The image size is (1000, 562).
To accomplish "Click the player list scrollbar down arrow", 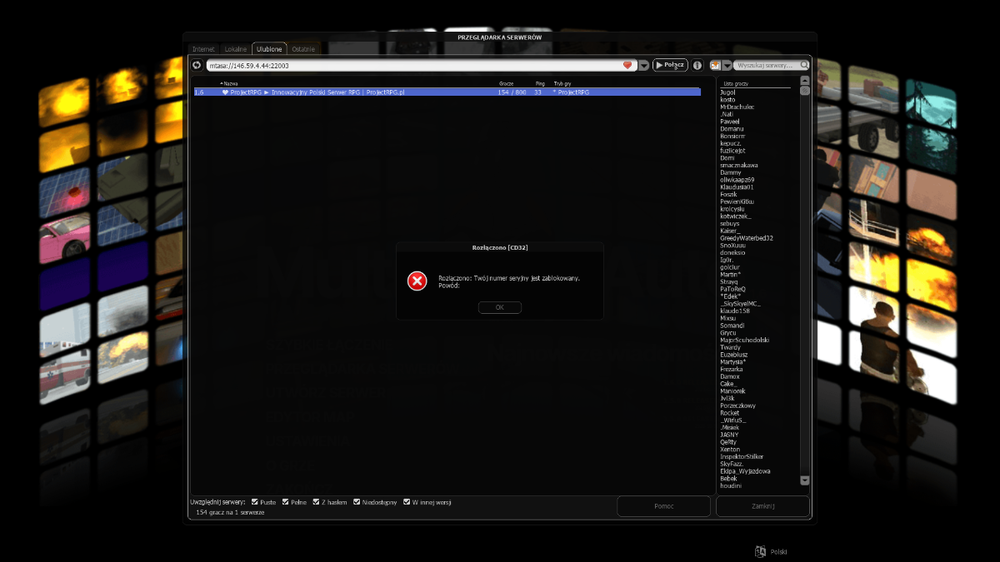I will pos(805,480).
